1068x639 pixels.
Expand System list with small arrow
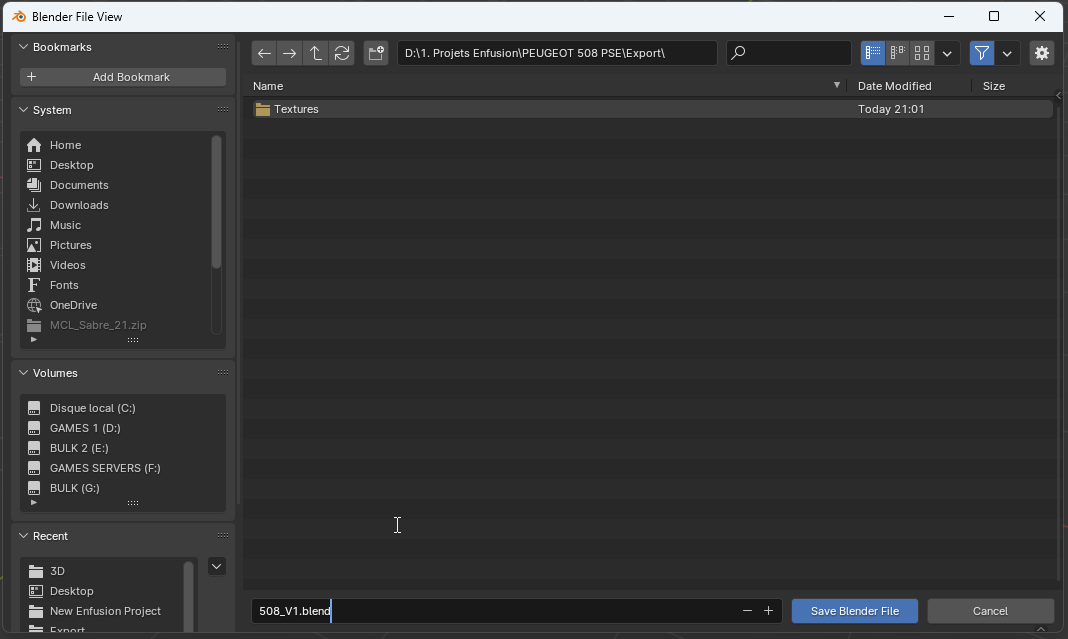pyautogui.click(x=34, y=339)
